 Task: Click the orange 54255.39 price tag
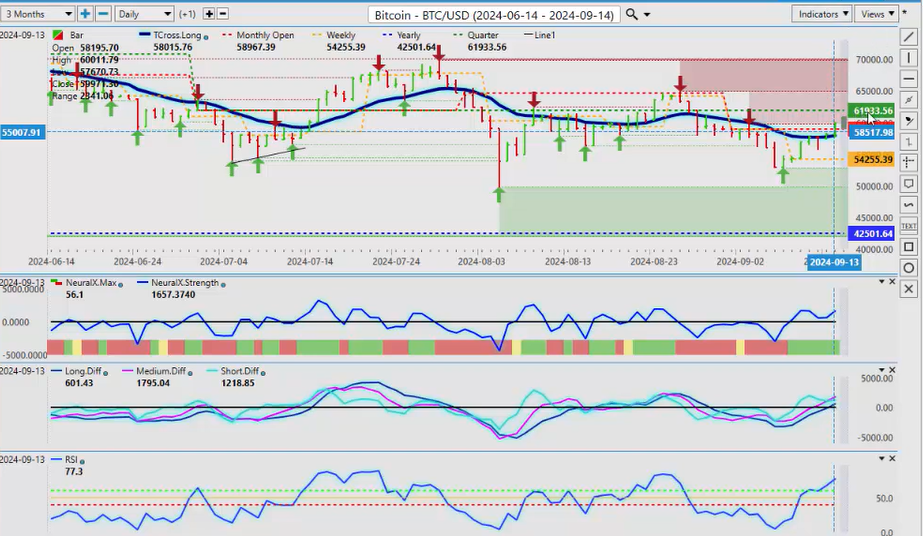point(871,159)
